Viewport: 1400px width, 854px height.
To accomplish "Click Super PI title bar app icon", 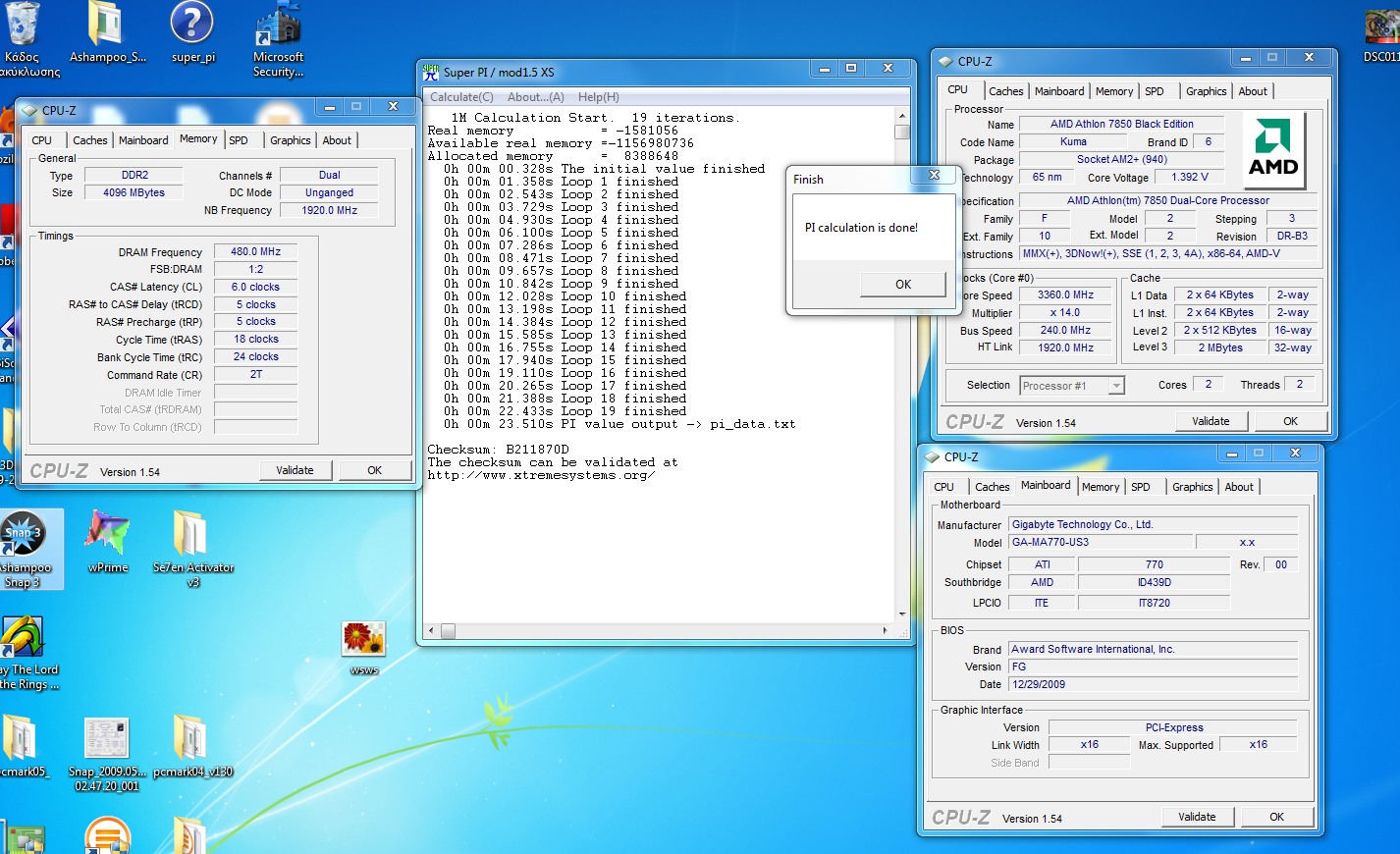I will click(x=431, y=72).
